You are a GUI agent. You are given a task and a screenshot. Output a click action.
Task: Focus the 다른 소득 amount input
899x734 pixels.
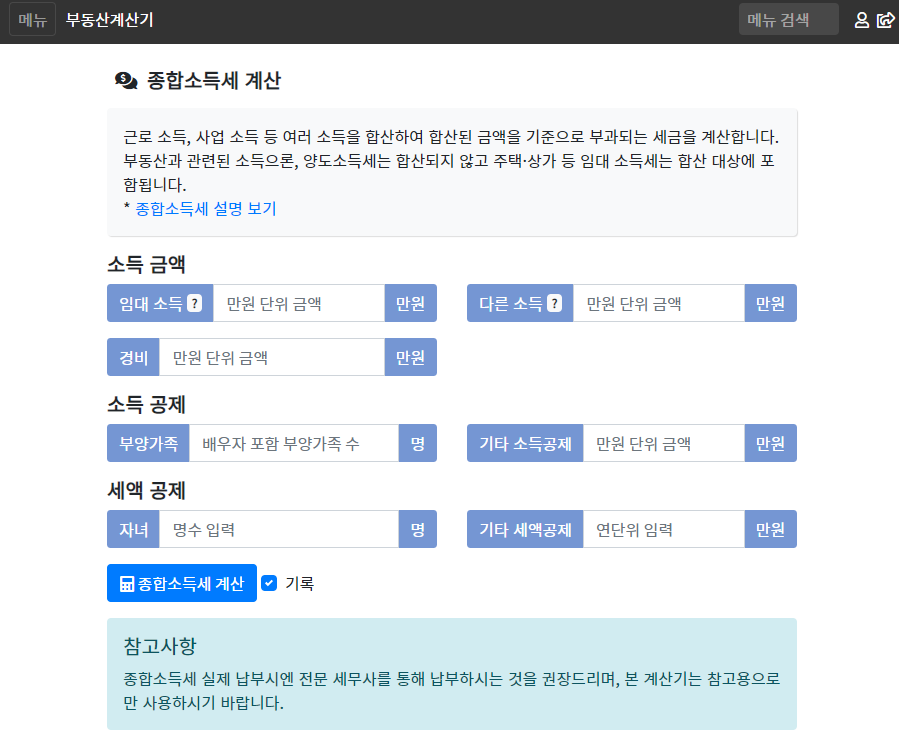coord(659,303)
